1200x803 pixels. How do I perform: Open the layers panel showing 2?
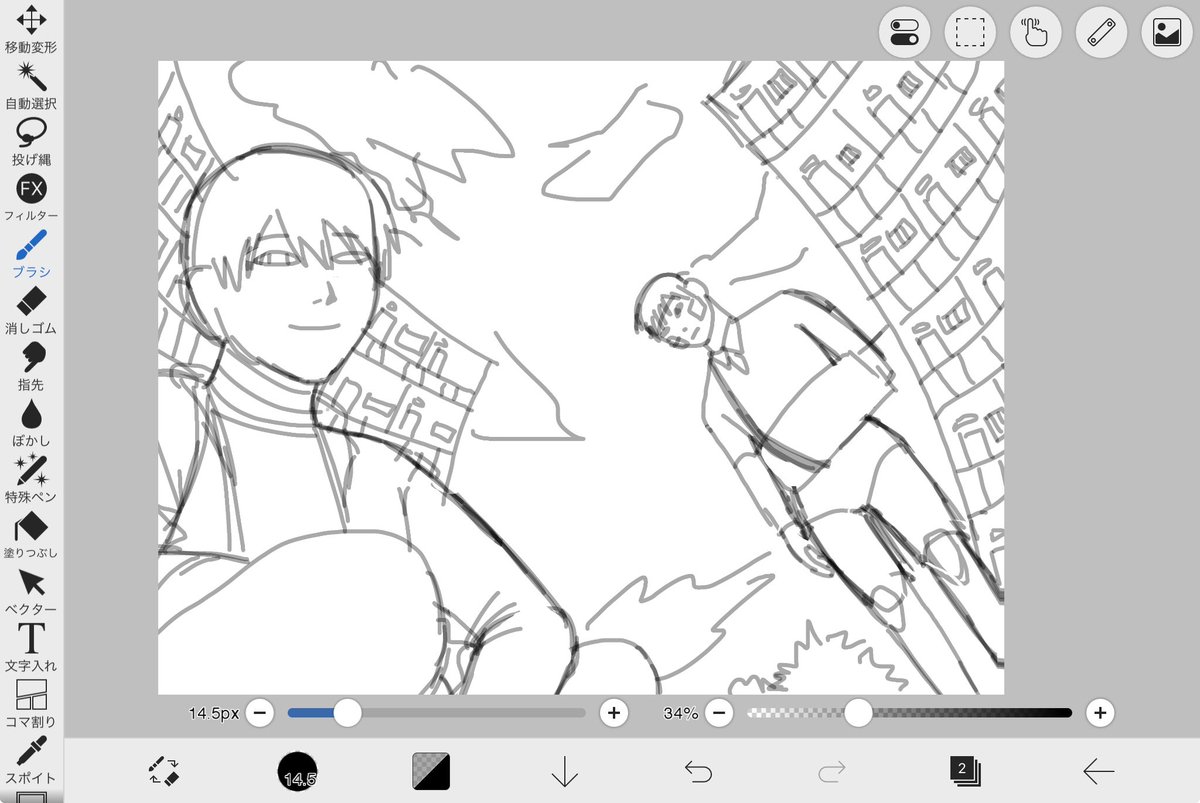pyautogui.click(x=965, y=771)
